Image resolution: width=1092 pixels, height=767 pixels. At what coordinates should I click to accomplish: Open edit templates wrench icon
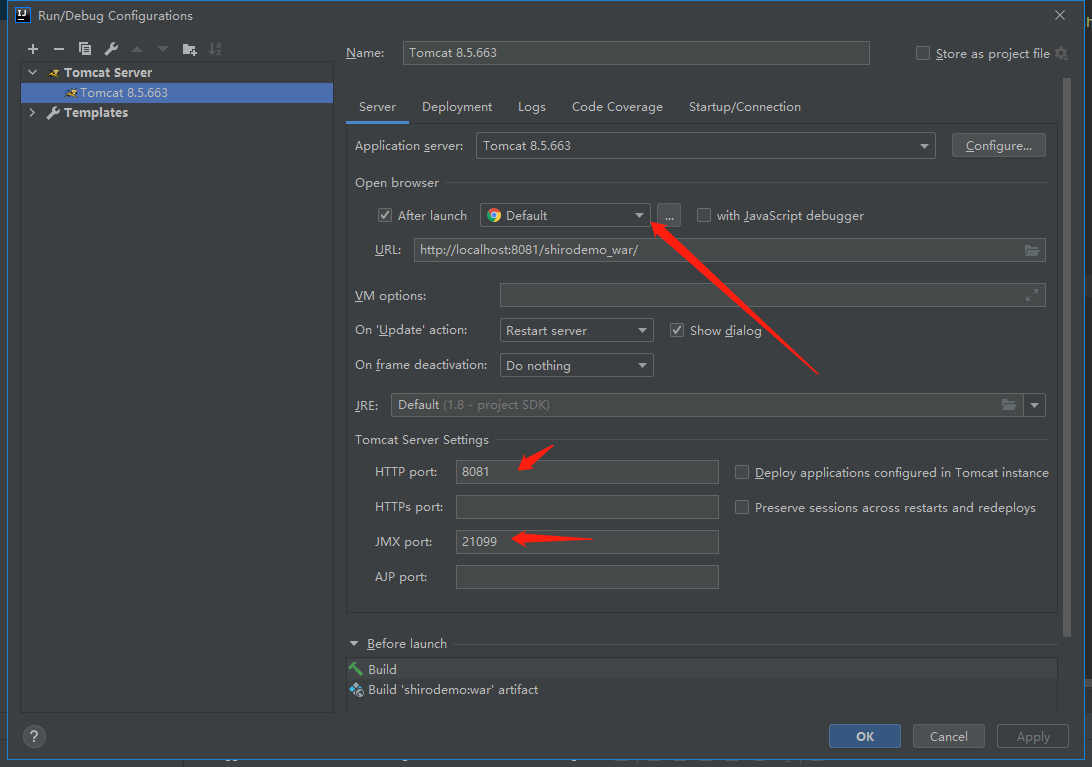[x=111, y=49]
